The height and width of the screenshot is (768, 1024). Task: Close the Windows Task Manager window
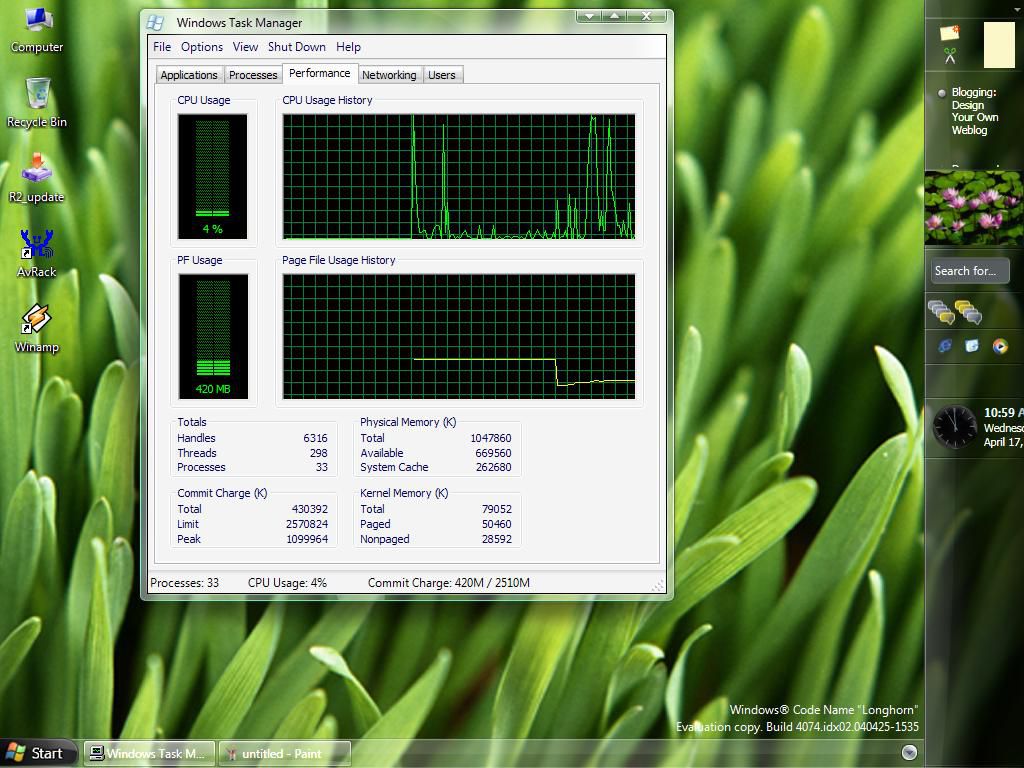(647, 16)
